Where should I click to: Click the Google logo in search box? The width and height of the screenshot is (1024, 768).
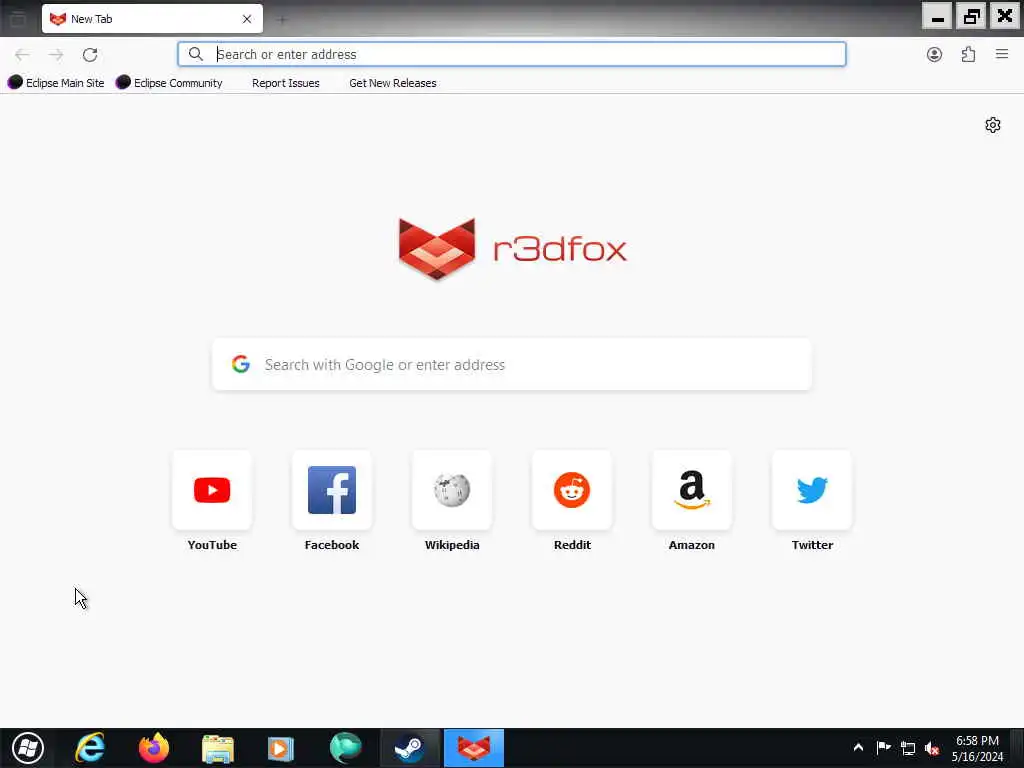pos(241,364)
